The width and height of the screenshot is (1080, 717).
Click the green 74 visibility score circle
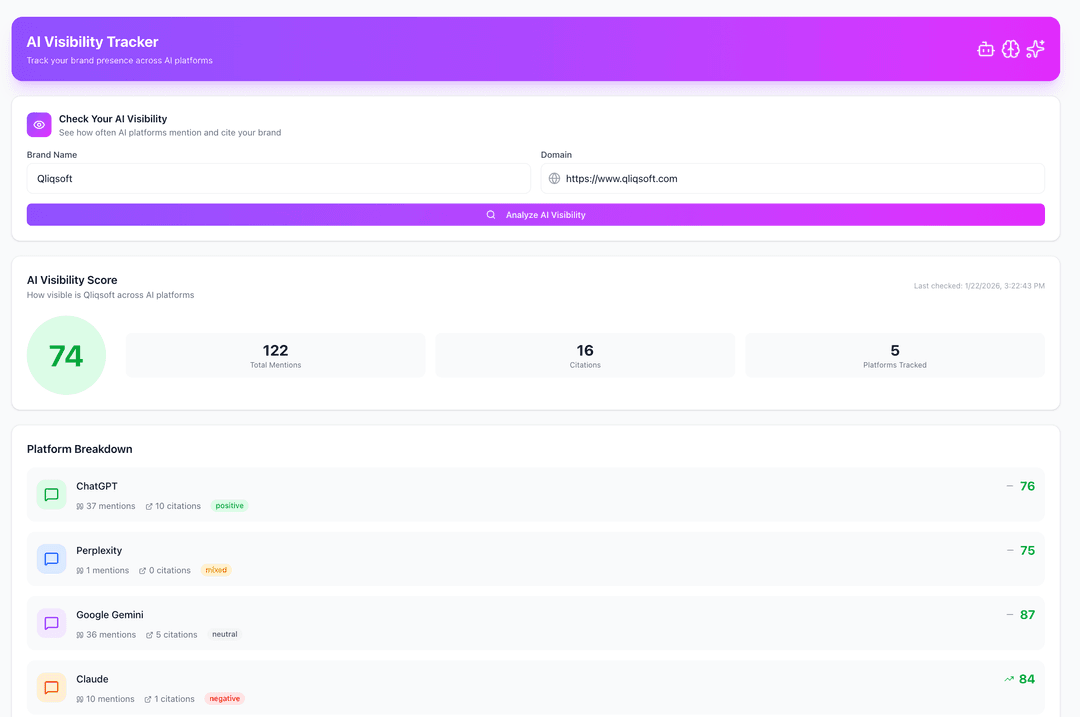[x=66, y=356]
